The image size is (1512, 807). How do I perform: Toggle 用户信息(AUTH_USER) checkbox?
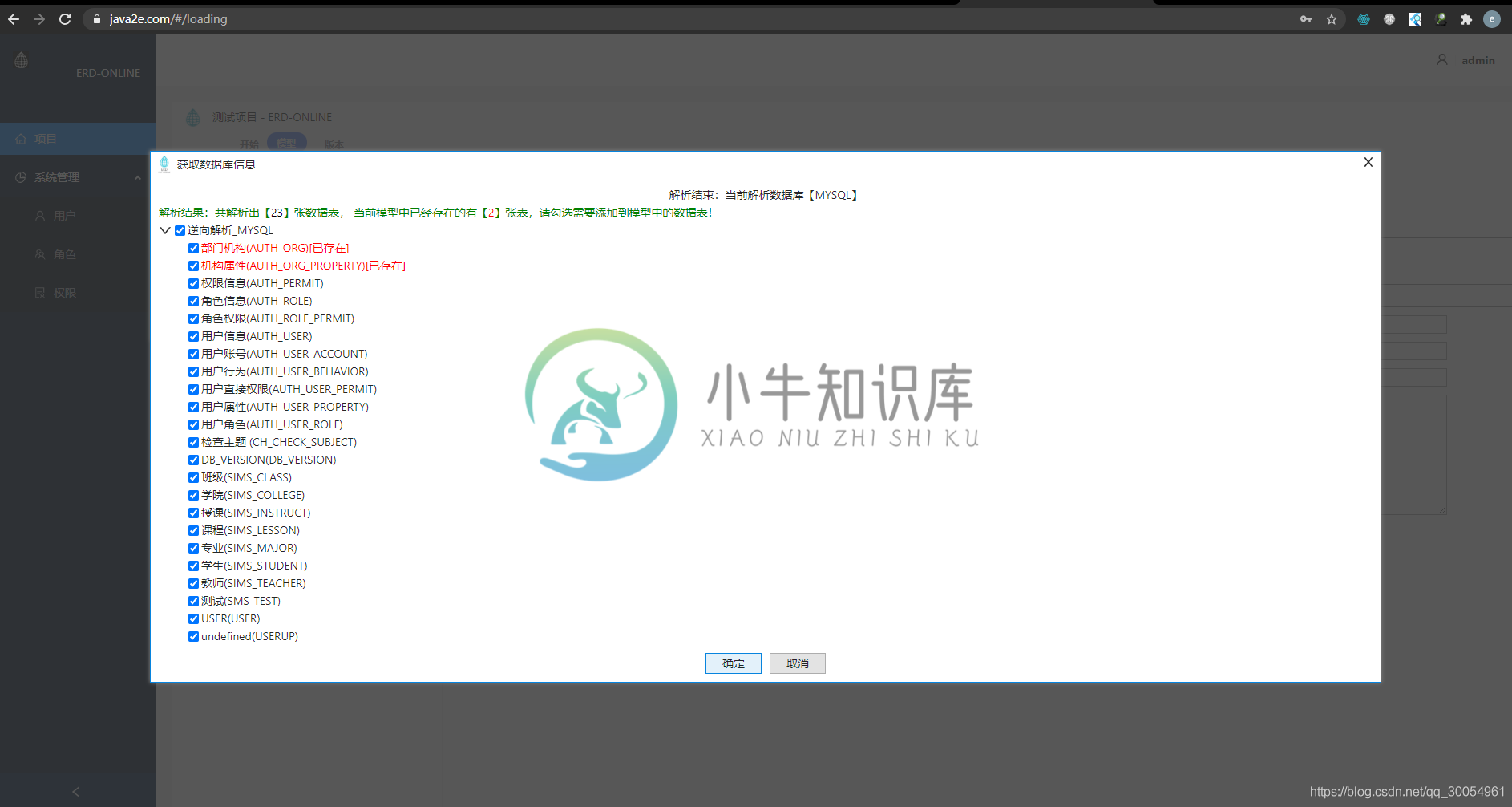pos(193,336)
